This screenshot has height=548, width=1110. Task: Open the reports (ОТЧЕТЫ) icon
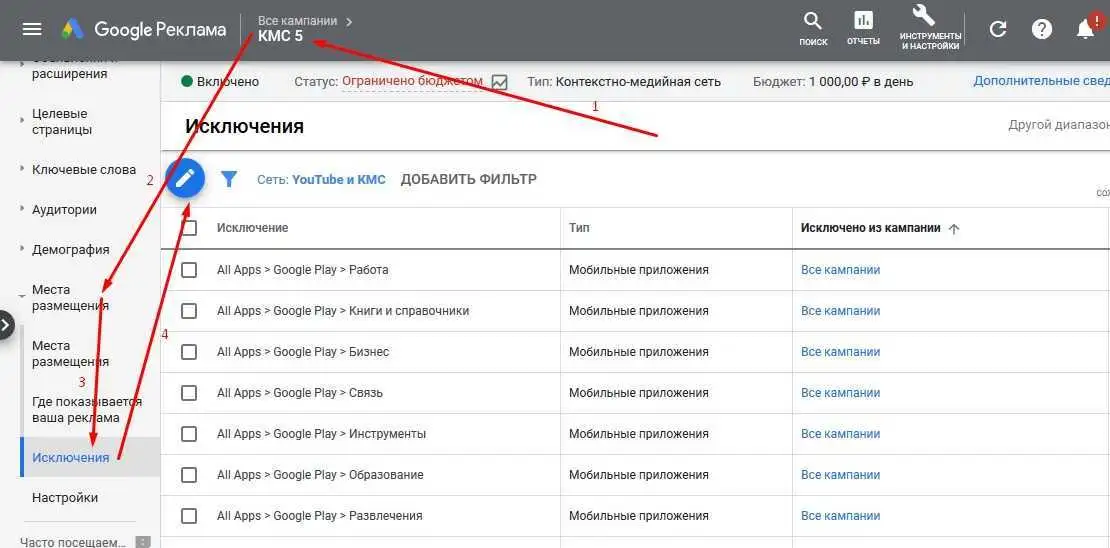click(x=863, y=28)
